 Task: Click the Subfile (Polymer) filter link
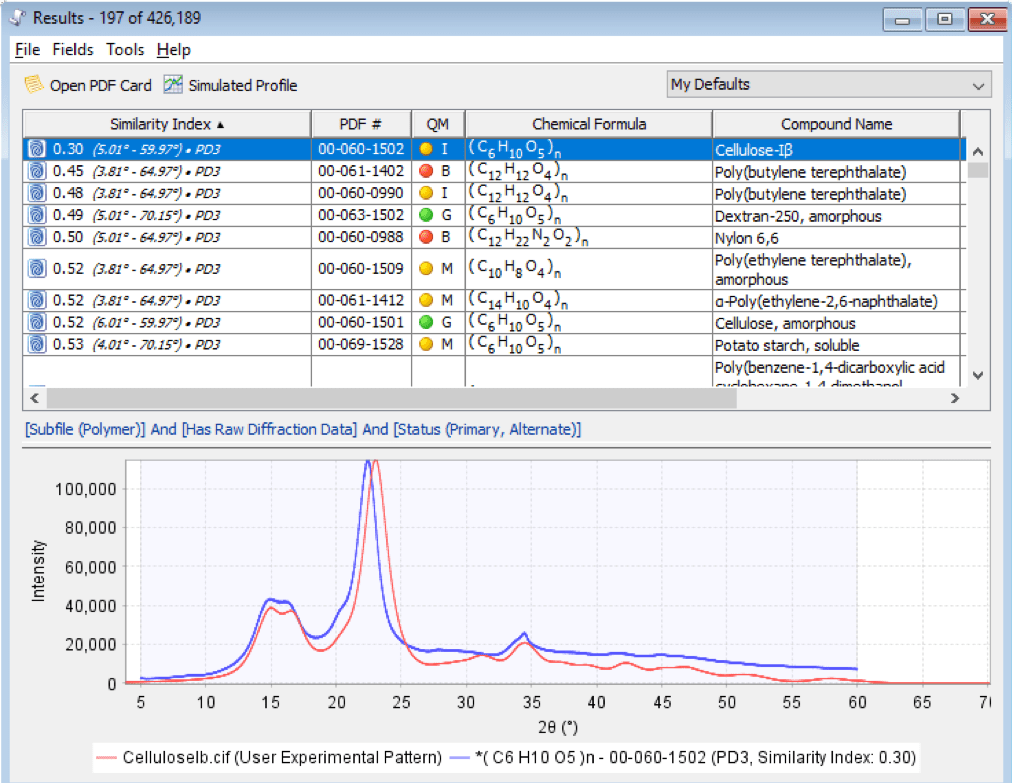coord(85,429)
